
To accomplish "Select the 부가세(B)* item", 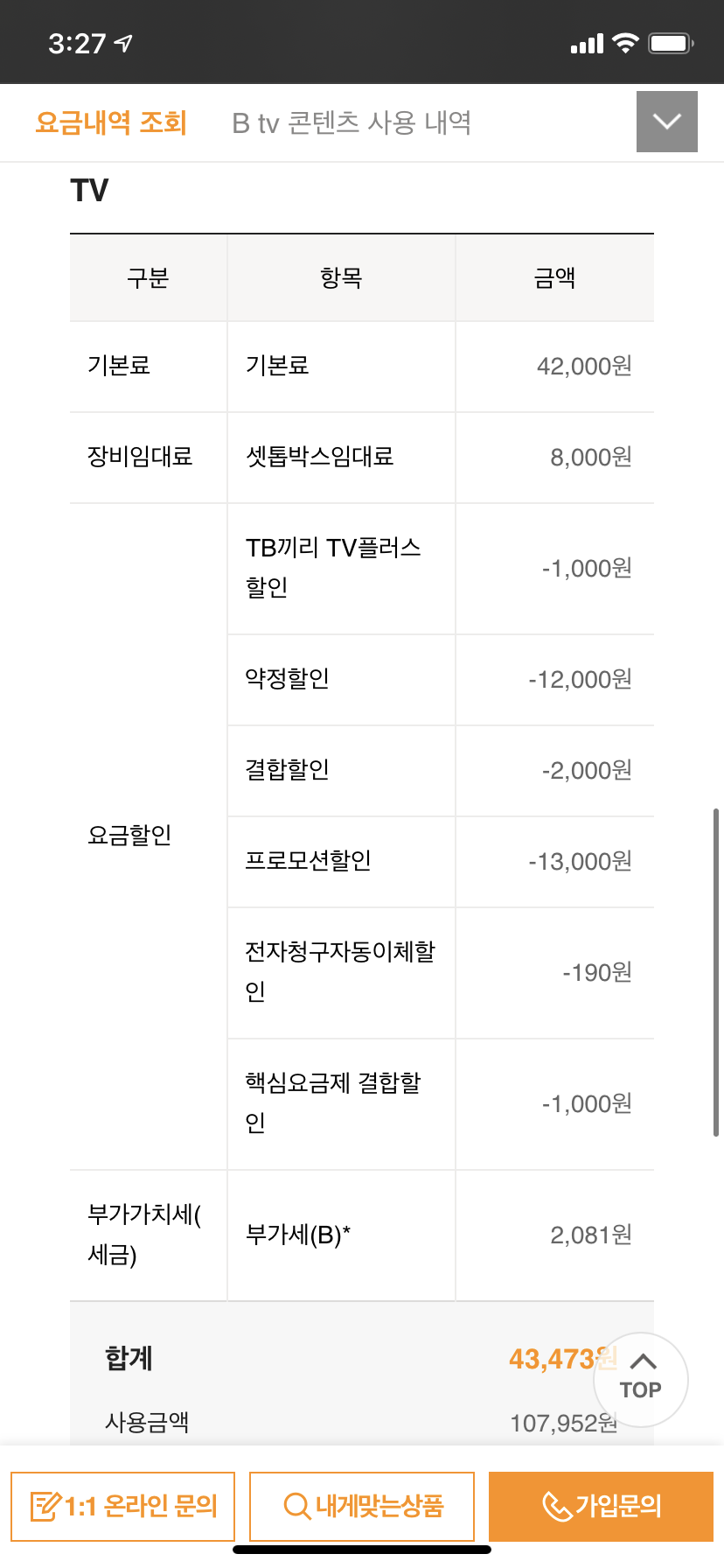I will (298, 1235).
